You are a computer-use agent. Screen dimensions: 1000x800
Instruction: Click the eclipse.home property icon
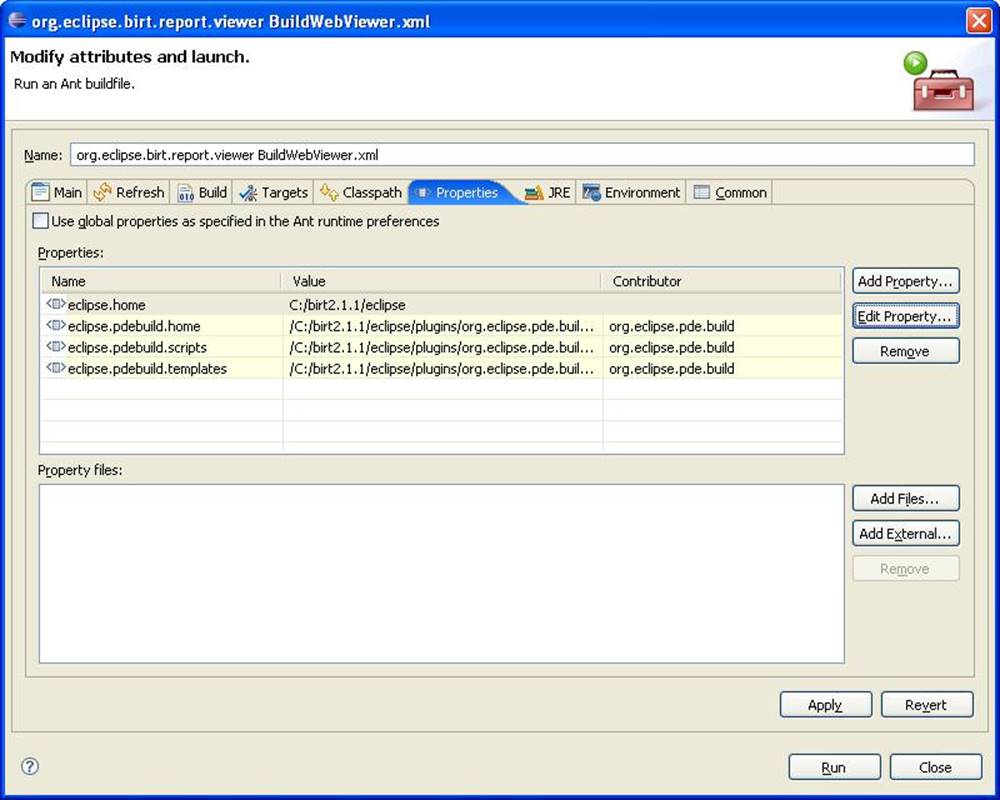[56, 304]
